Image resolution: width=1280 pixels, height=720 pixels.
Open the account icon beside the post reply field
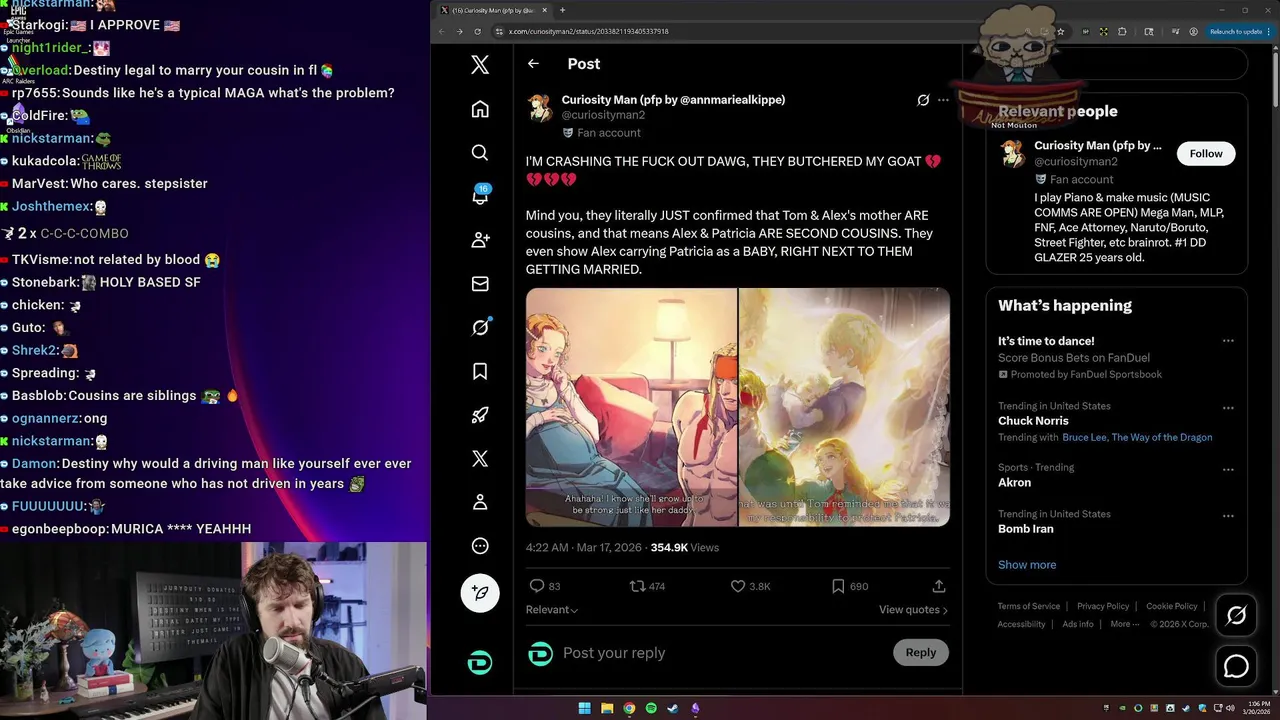tap(540, 654)
